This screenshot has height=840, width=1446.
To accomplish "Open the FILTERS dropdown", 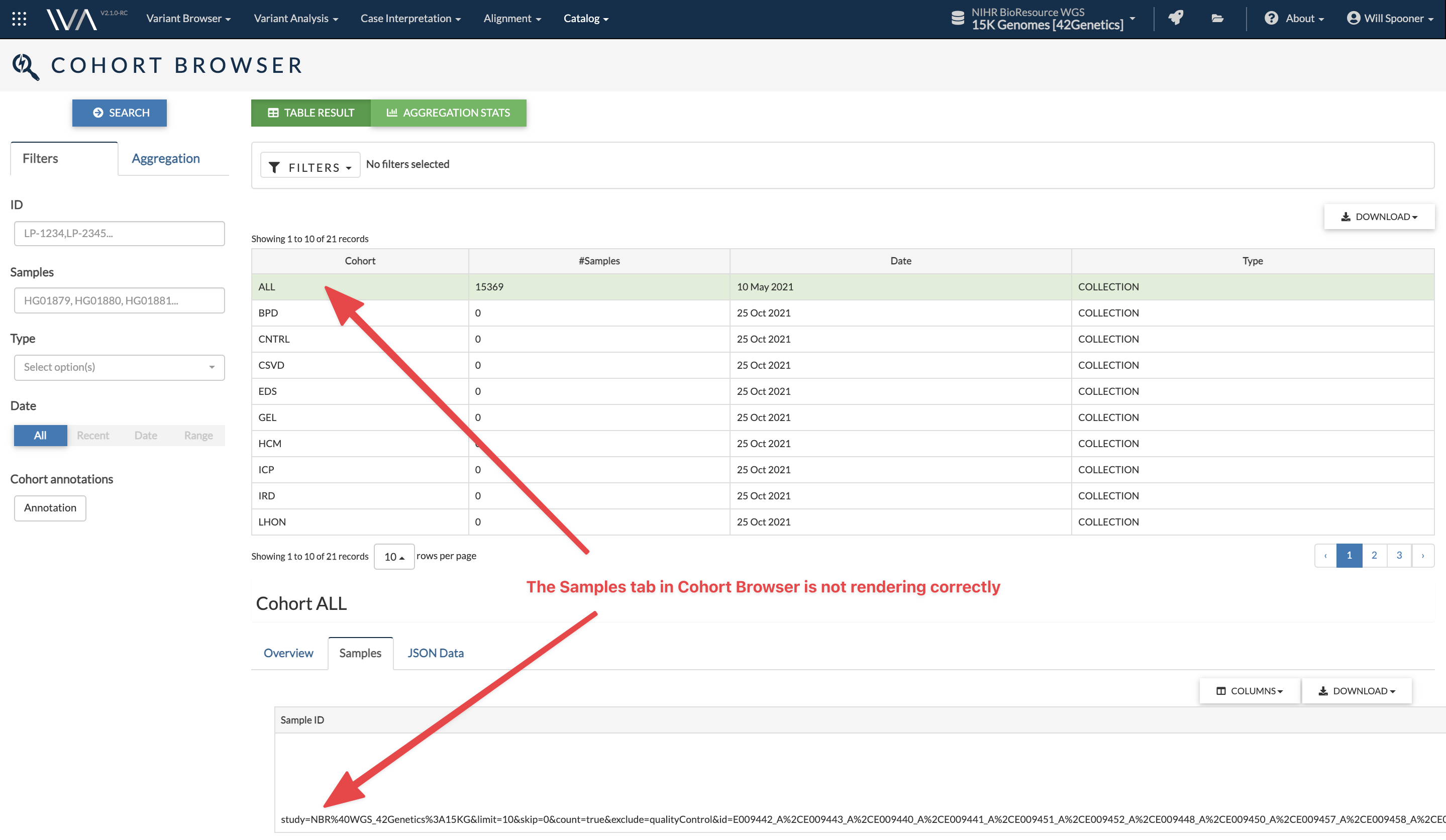I will [x=310, y=166].
